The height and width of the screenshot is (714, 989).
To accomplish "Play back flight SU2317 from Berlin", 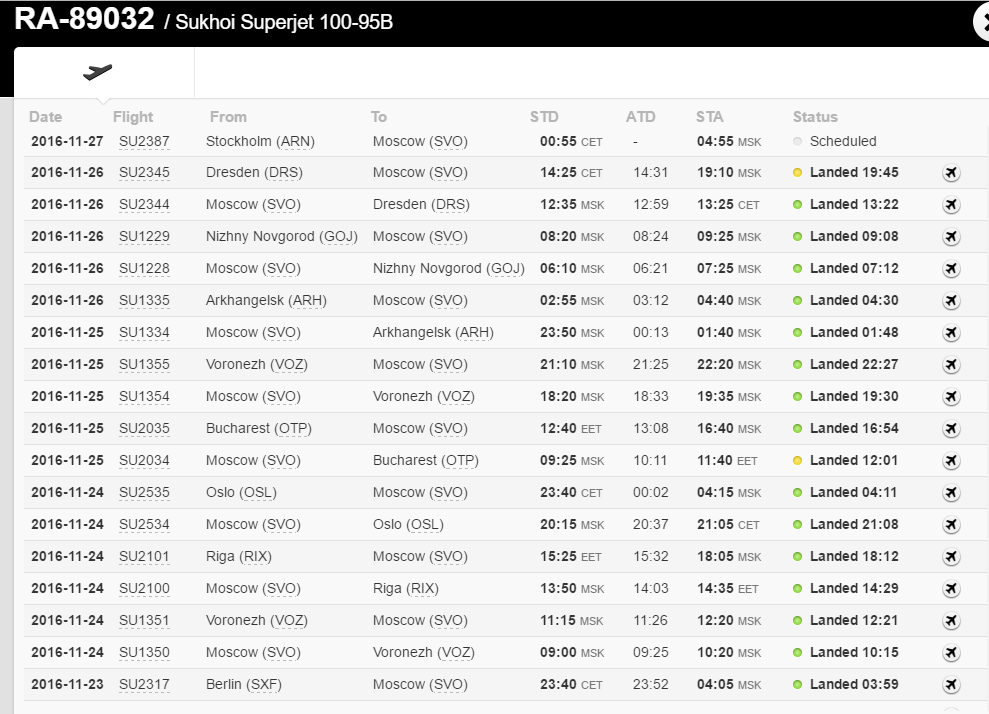I will coord(951,684).
